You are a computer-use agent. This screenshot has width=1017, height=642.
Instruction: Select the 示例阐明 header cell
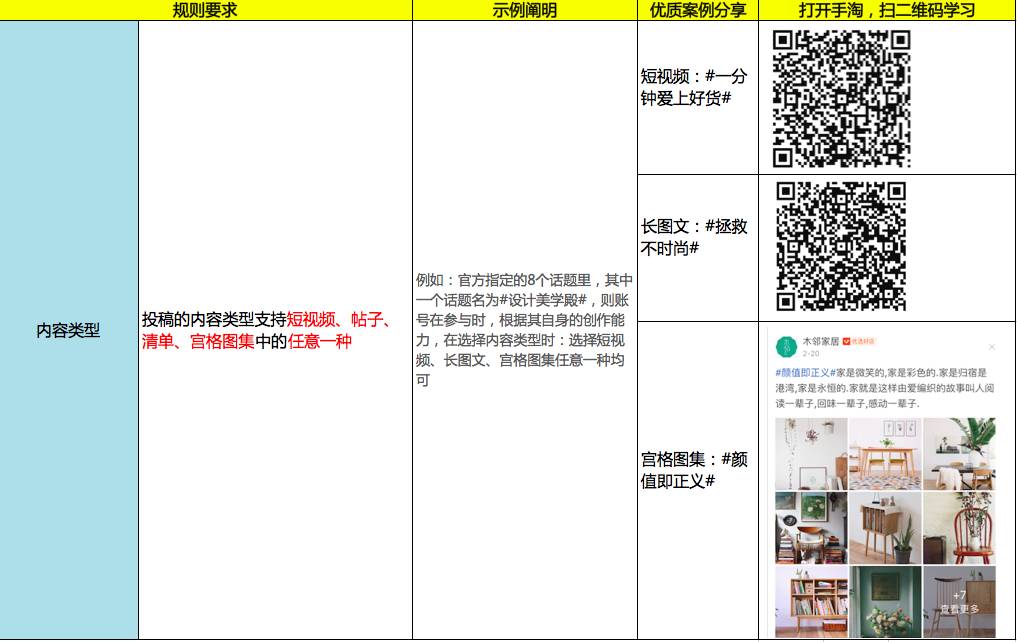524,10
